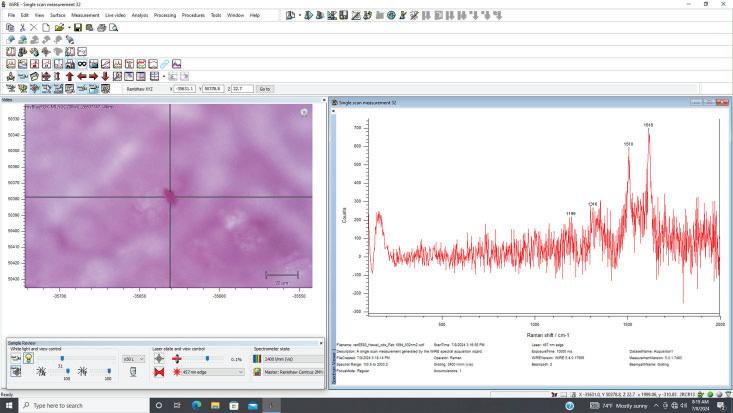Screen dimensions: 733x413
Task: Click the red laser shutter icon
Action: click(159, 372)
